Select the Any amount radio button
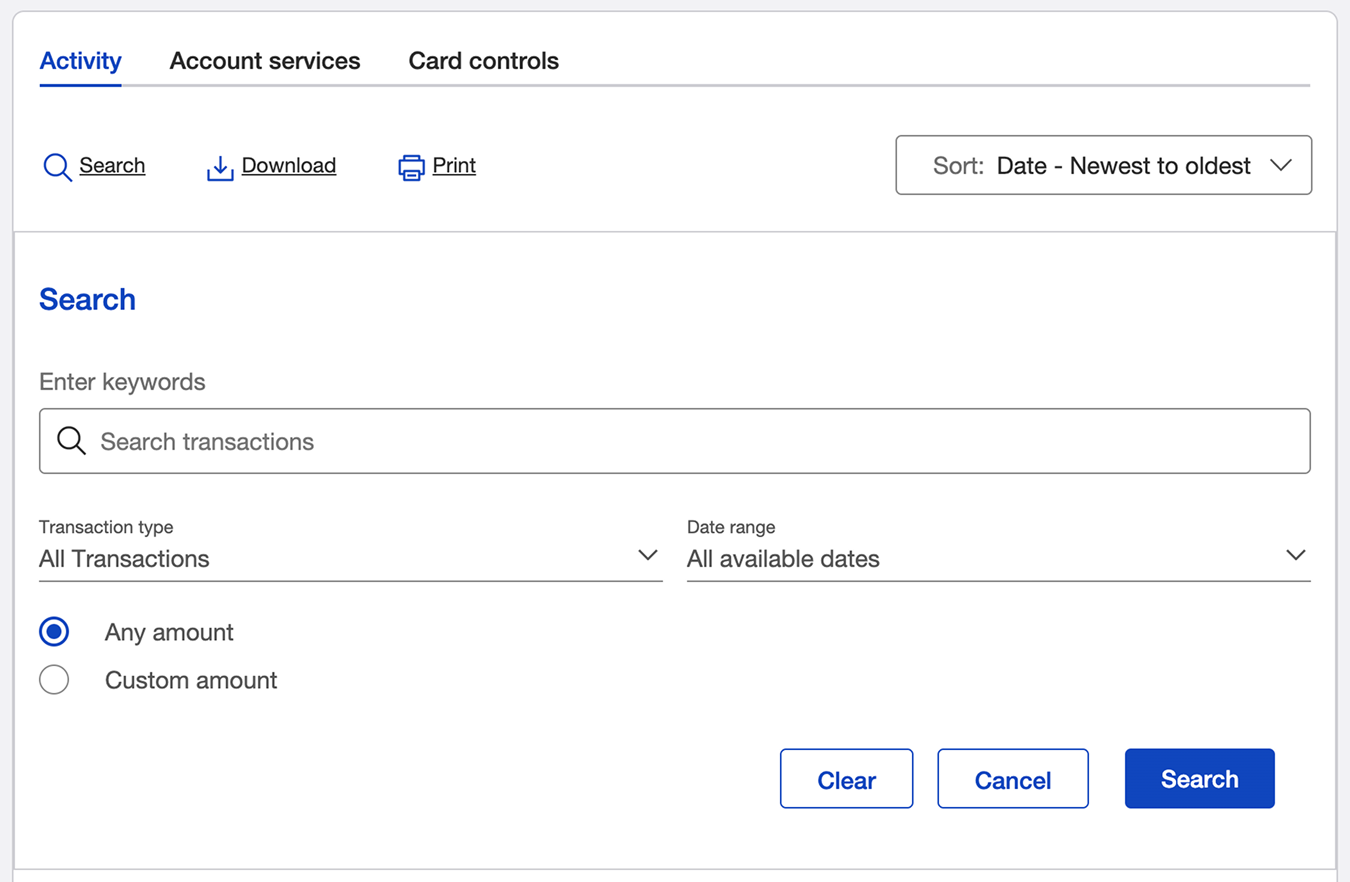Screen dimensions: 1350x882 click(54, 632)
